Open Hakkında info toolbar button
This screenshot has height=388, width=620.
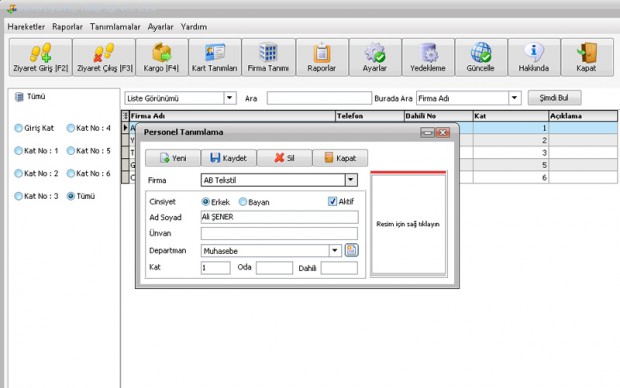coord(534,57)
